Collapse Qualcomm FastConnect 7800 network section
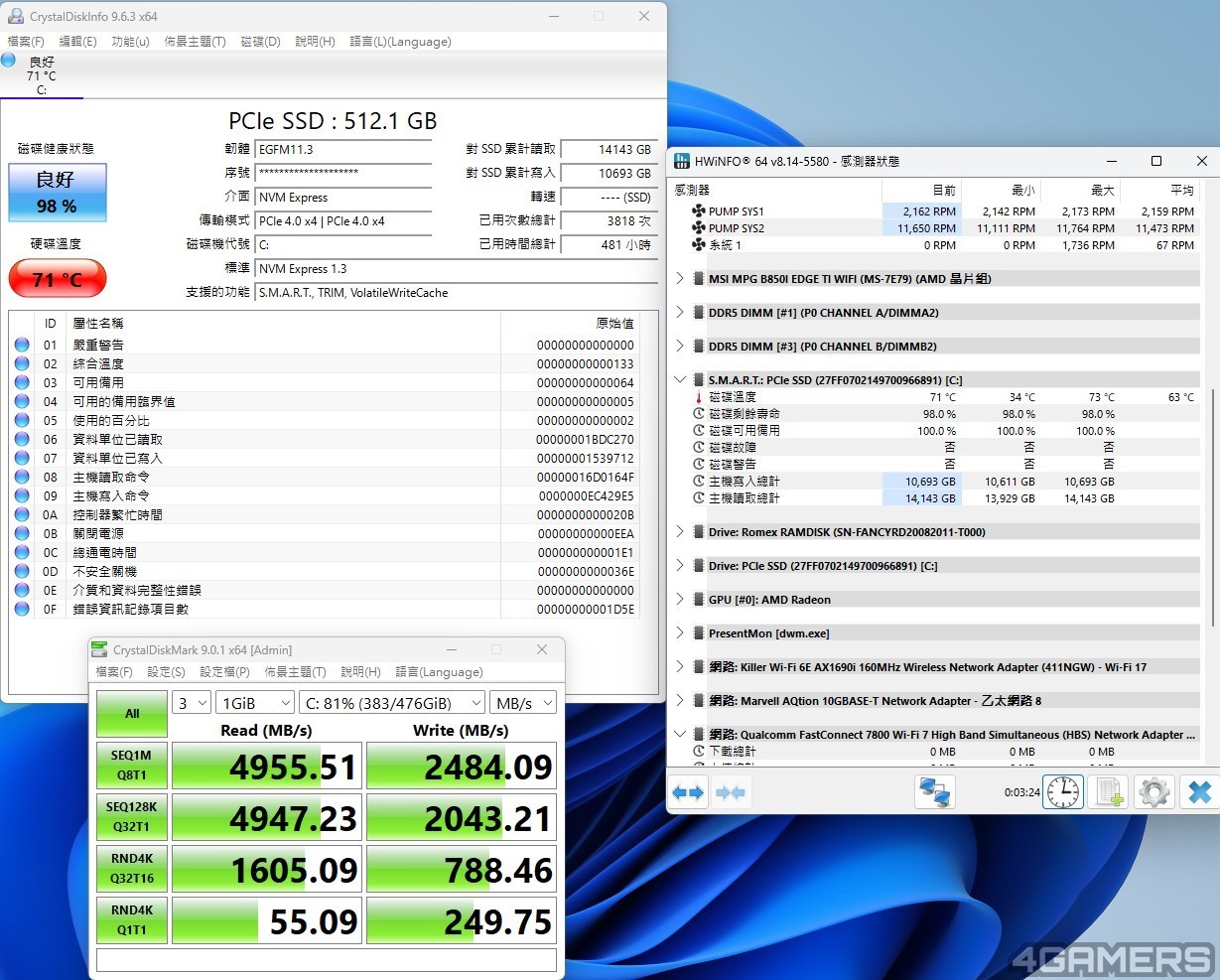1220x980 pixels. tap(680, 735)
